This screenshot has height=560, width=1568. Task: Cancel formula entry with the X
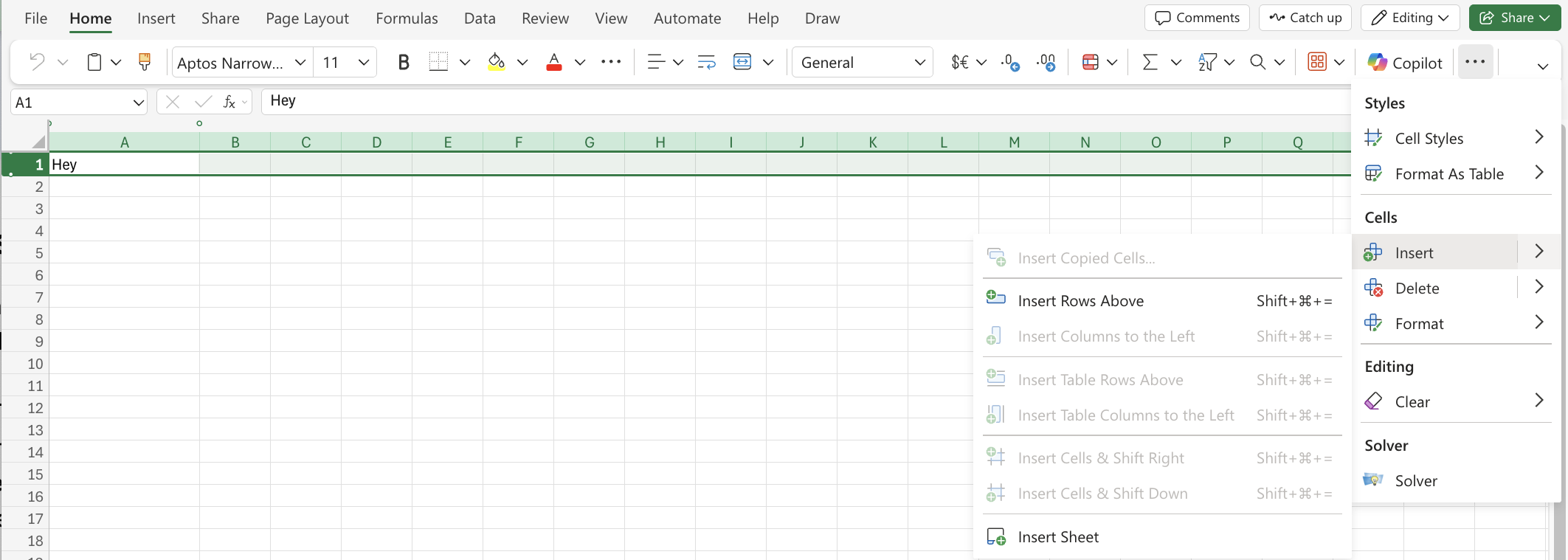click(173, 102)
